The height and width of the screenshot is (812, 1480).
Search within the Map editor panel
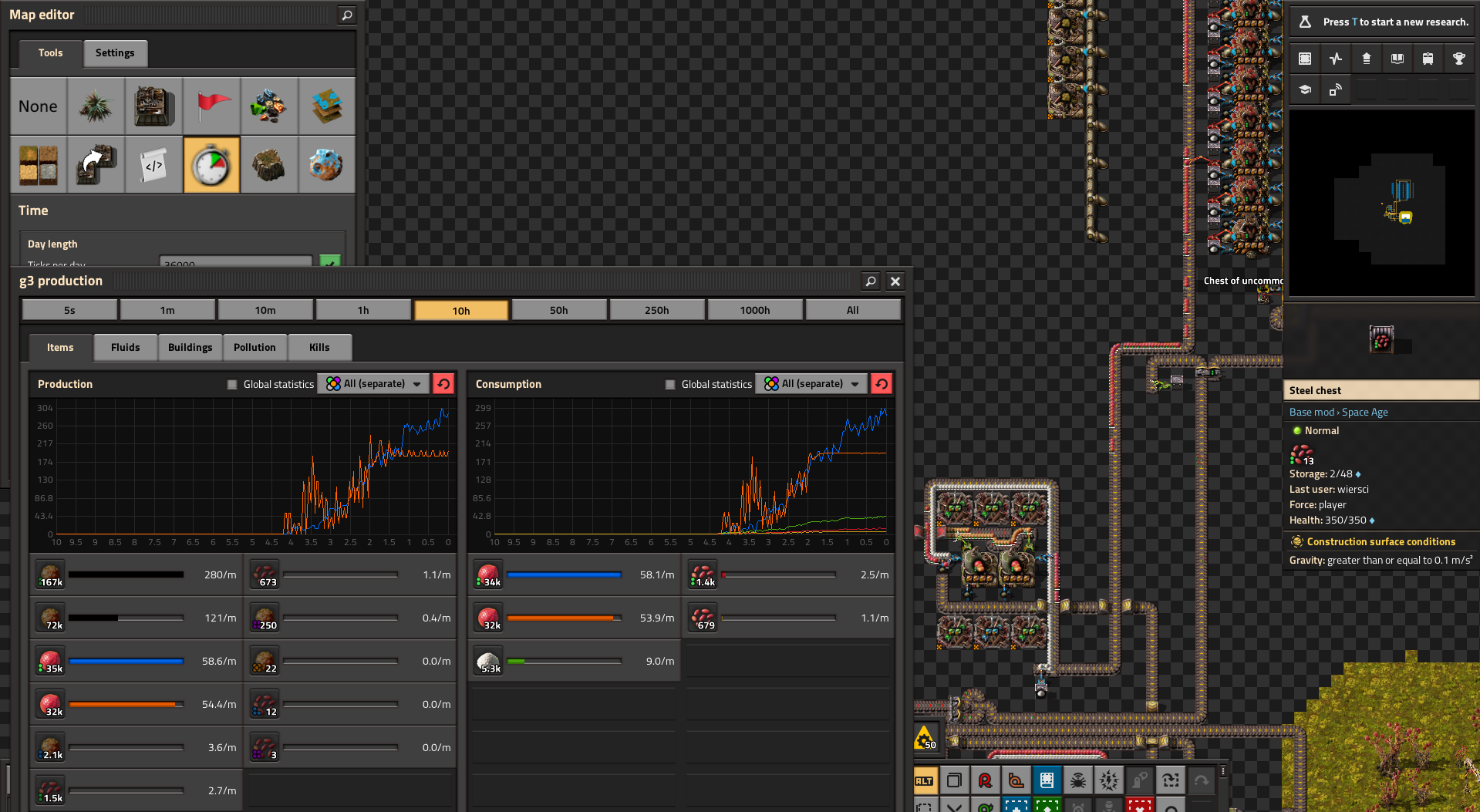347,15
